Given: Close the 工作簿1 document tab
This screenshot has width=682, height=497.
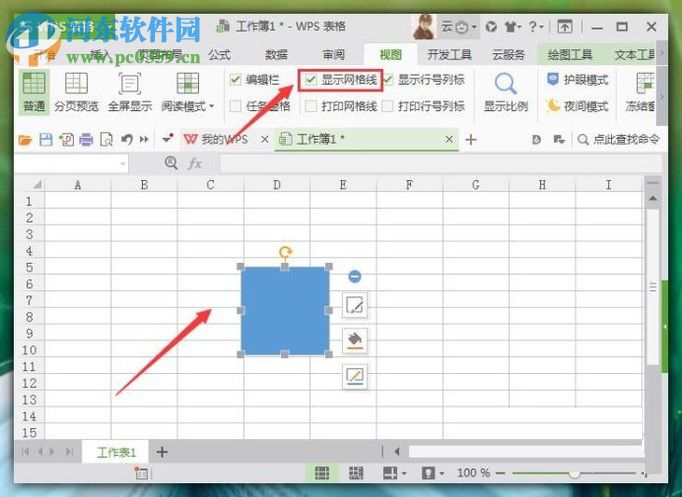Looking at the screenshot, I should coord(449,140).
